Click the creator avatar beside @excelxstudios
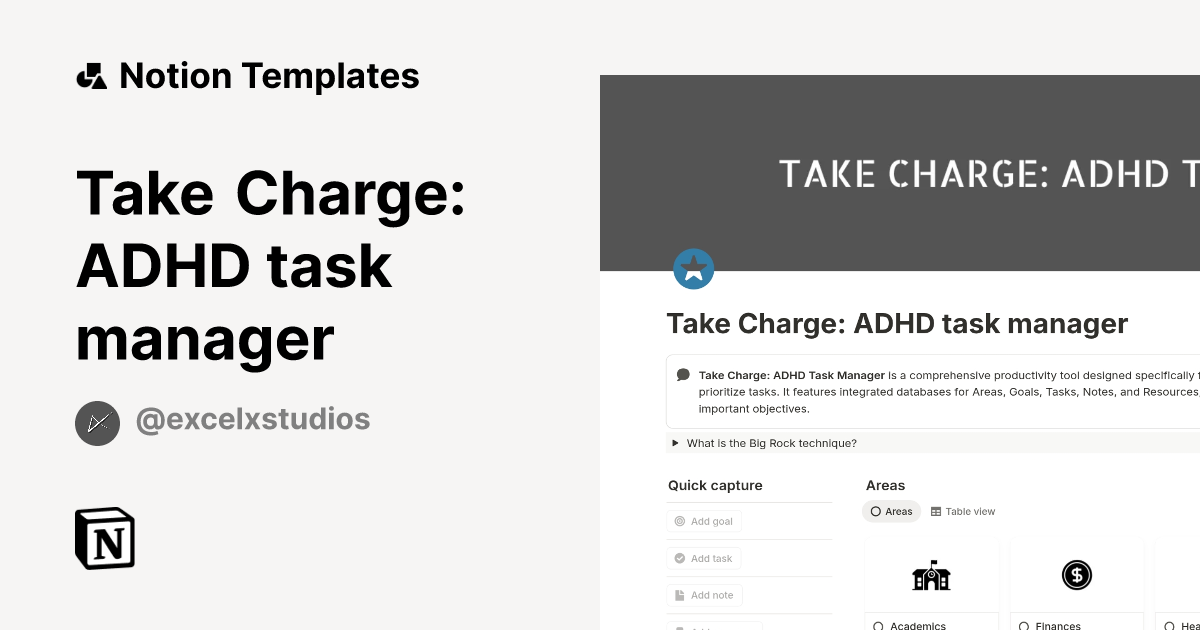Screen dimensions: 1200x630 [x=97, y=423]
